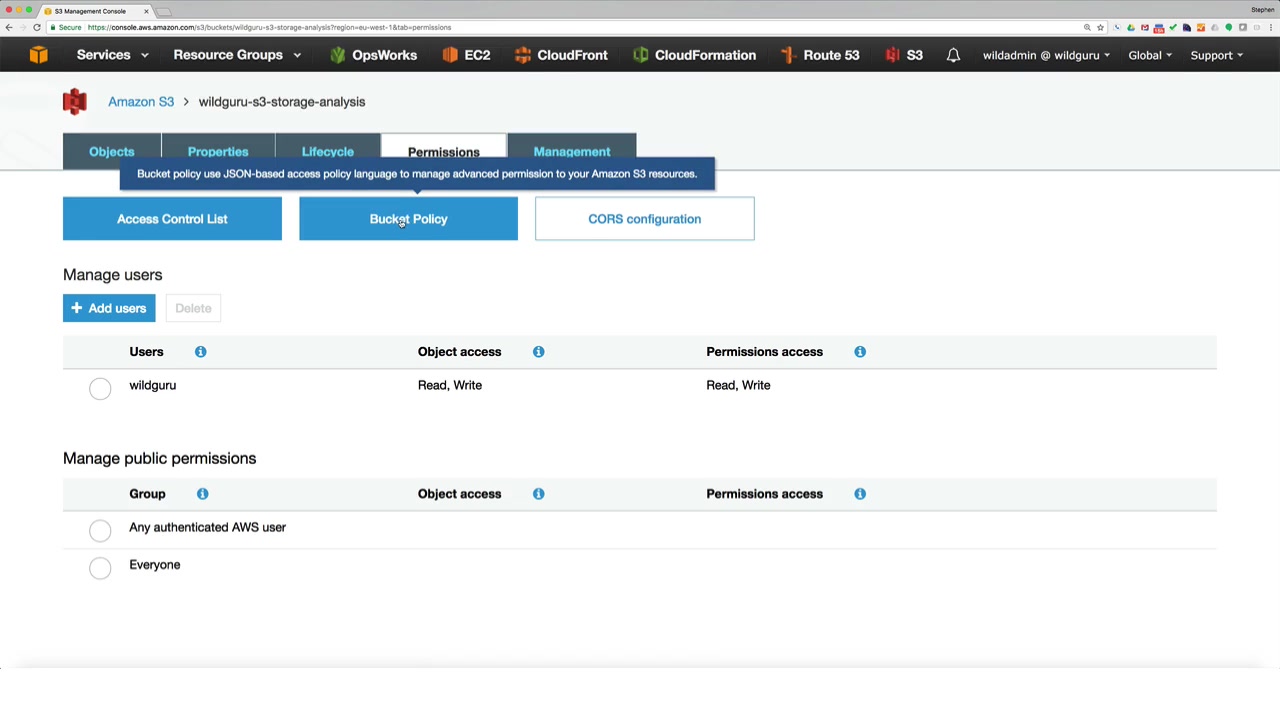
Task: Switch to the Objects tab
Action: [112, 152]
